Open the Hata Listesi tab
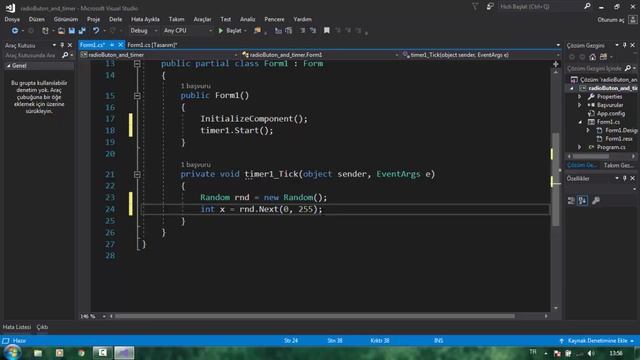 point(17,327)
